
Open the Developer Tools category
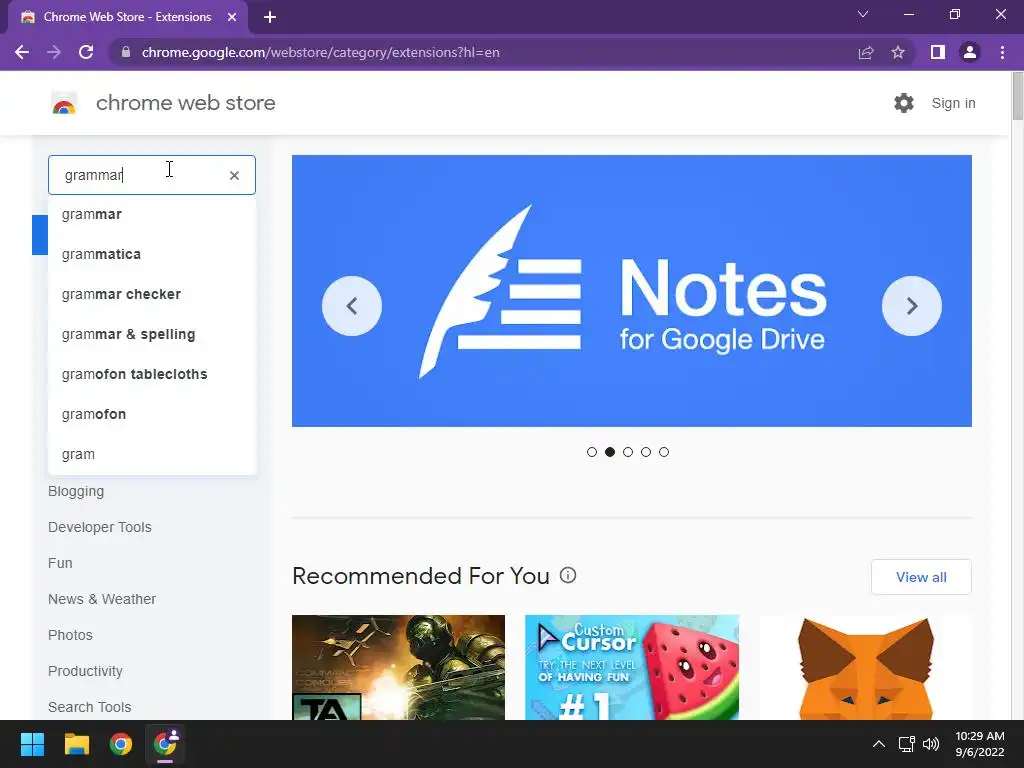tap(99, 527)
